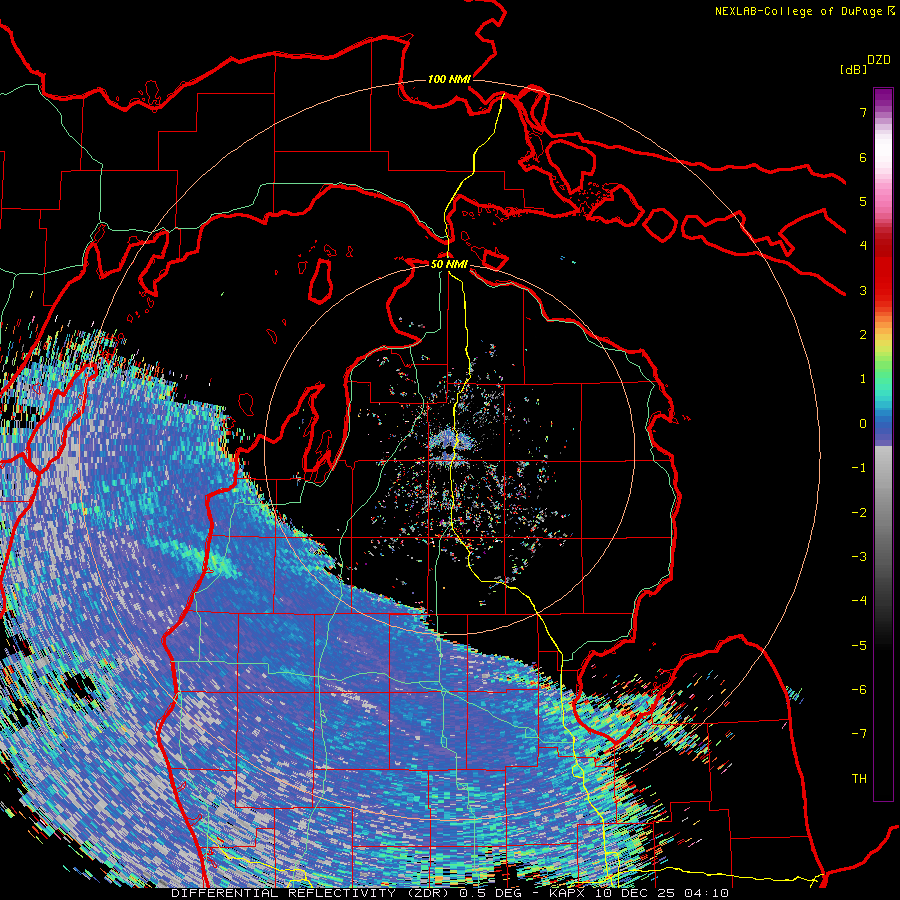Click the Differential Reflectivity product title caption
Screen dimensions: 900x900
[x=450, y=893]
